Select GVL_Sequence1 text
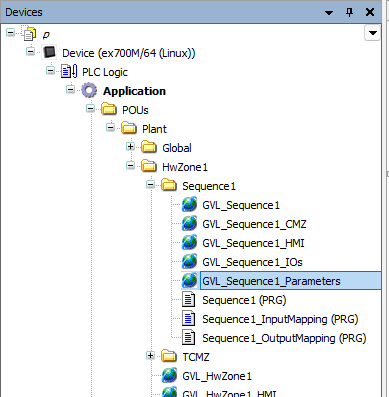The height and width of the screenshot is (397, 389). click(241, 205)
